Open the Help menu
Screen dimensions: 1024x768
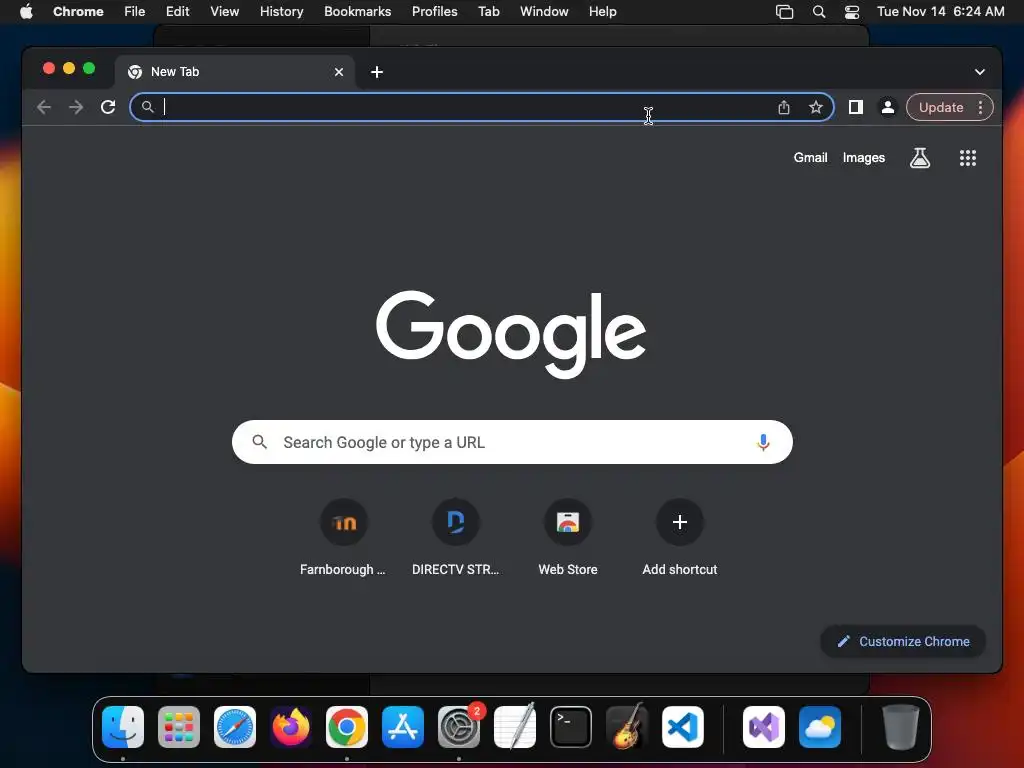click(x=602, y=12)
